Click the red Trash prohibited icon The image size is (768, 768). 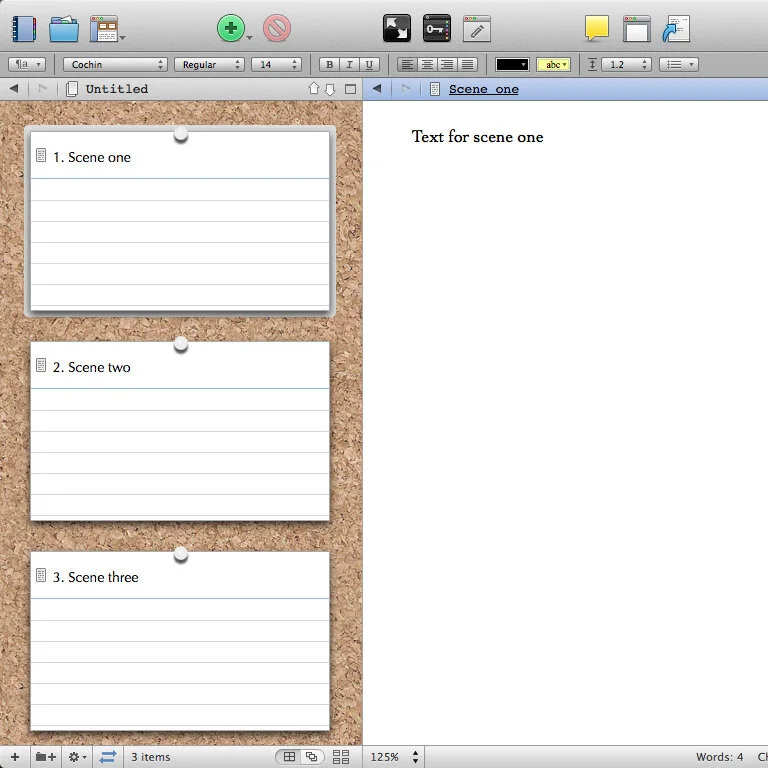click(x=277, y=28)
